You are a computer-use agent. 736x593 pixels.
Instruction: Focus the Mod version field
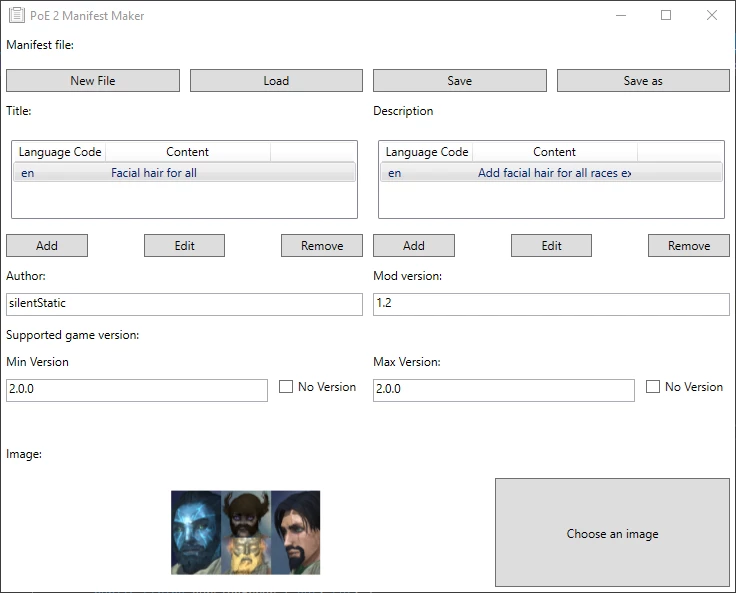click(552, 304)
